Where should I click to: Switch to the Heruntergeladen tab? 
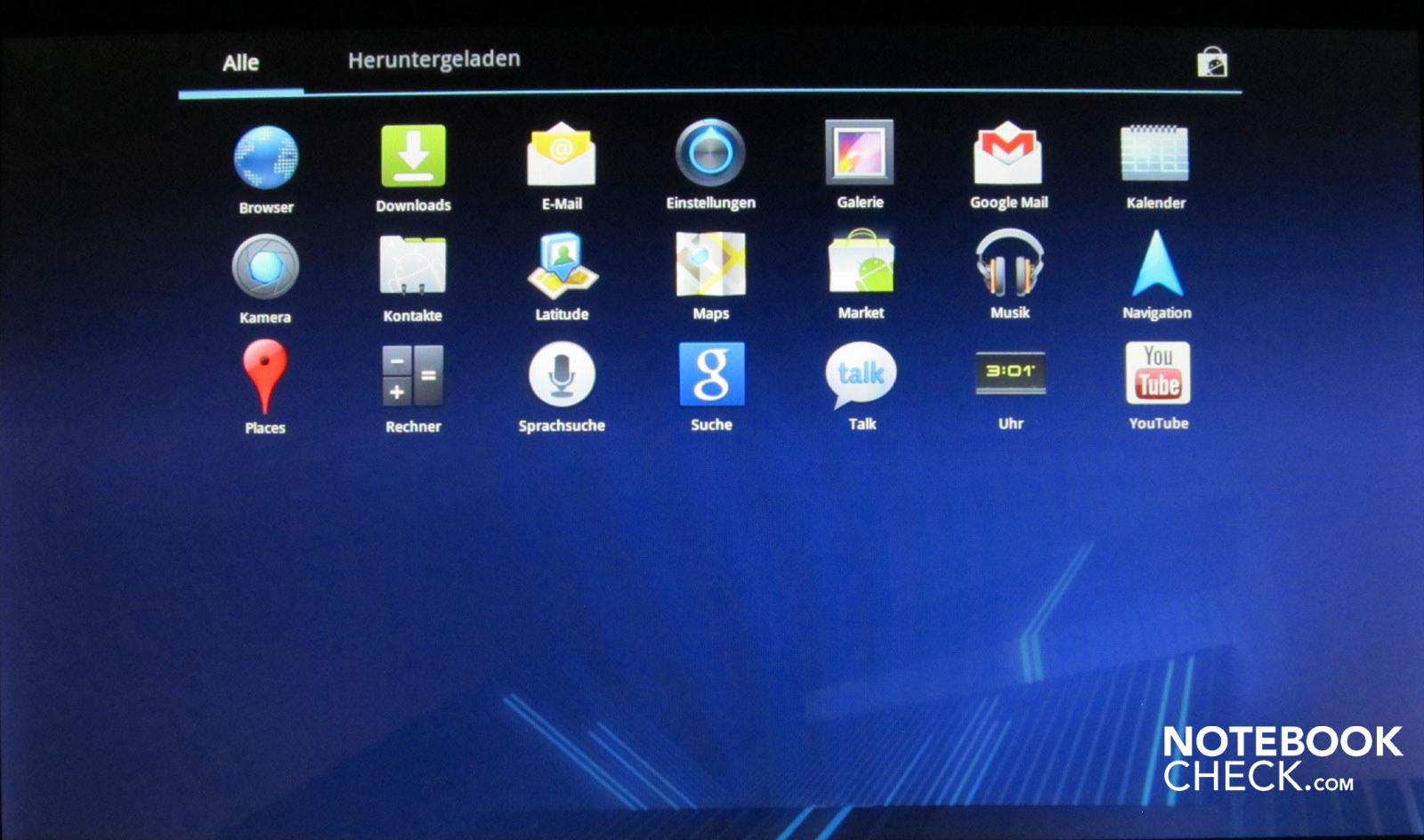tap(434, 60)
